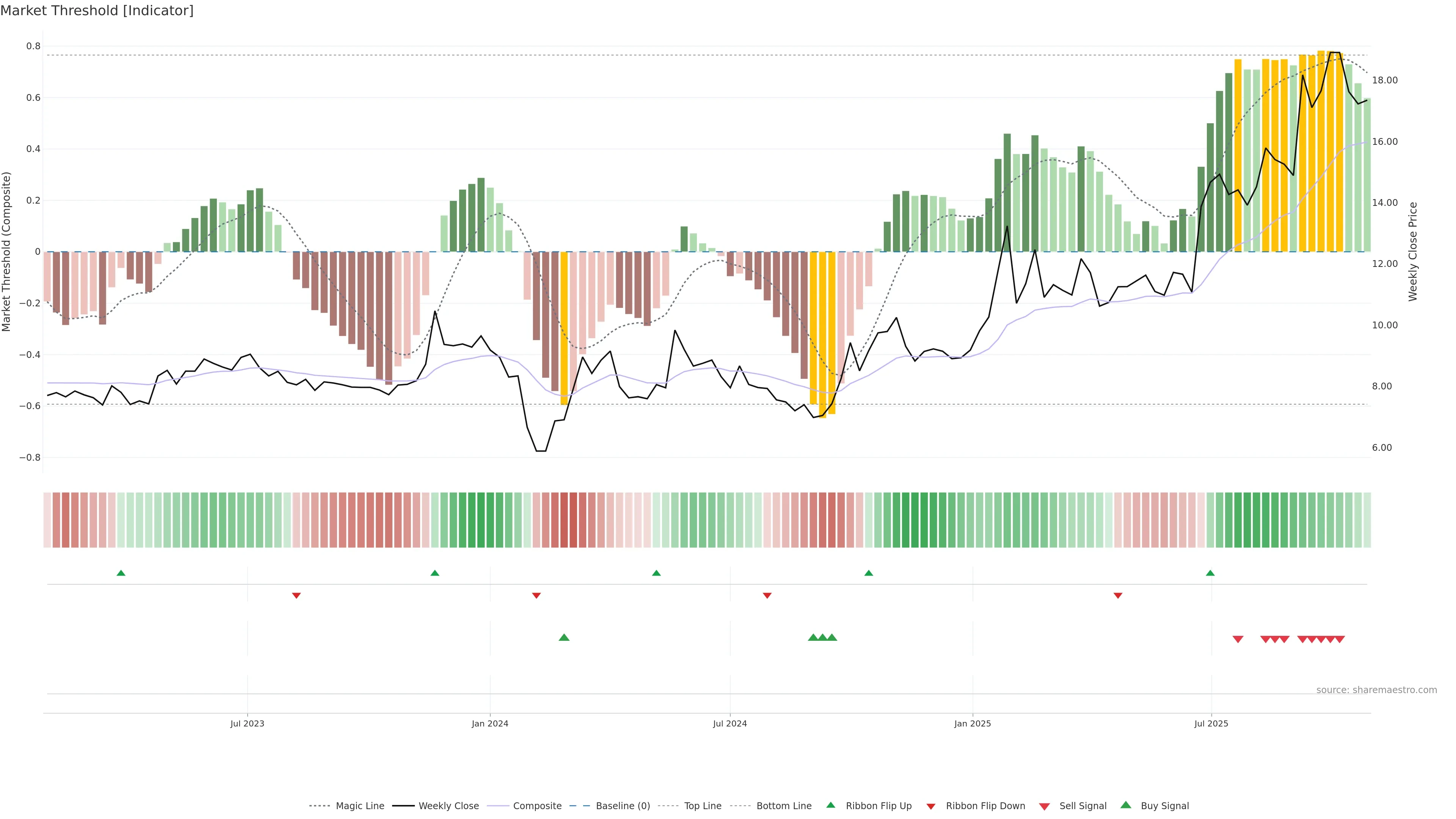Click the Market Threshold [Indicator] title
The height and width of the screenshot is (819, 1456).
(97, 11)
